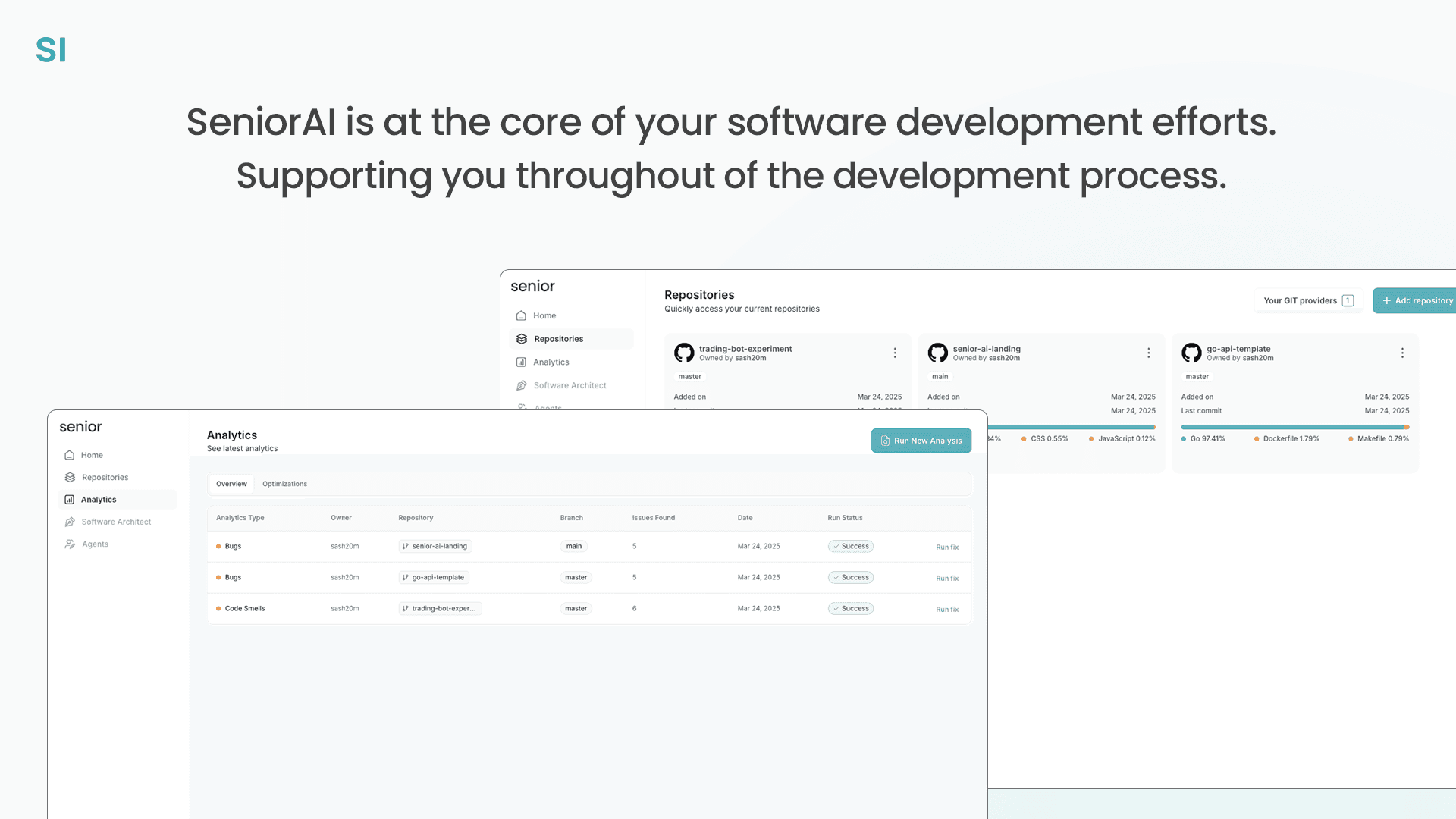The height and width of the screenshot is (819, 1456).
Task: Click branch icon in senior-ai-landing table chip
Action: (x=406, y=546)
